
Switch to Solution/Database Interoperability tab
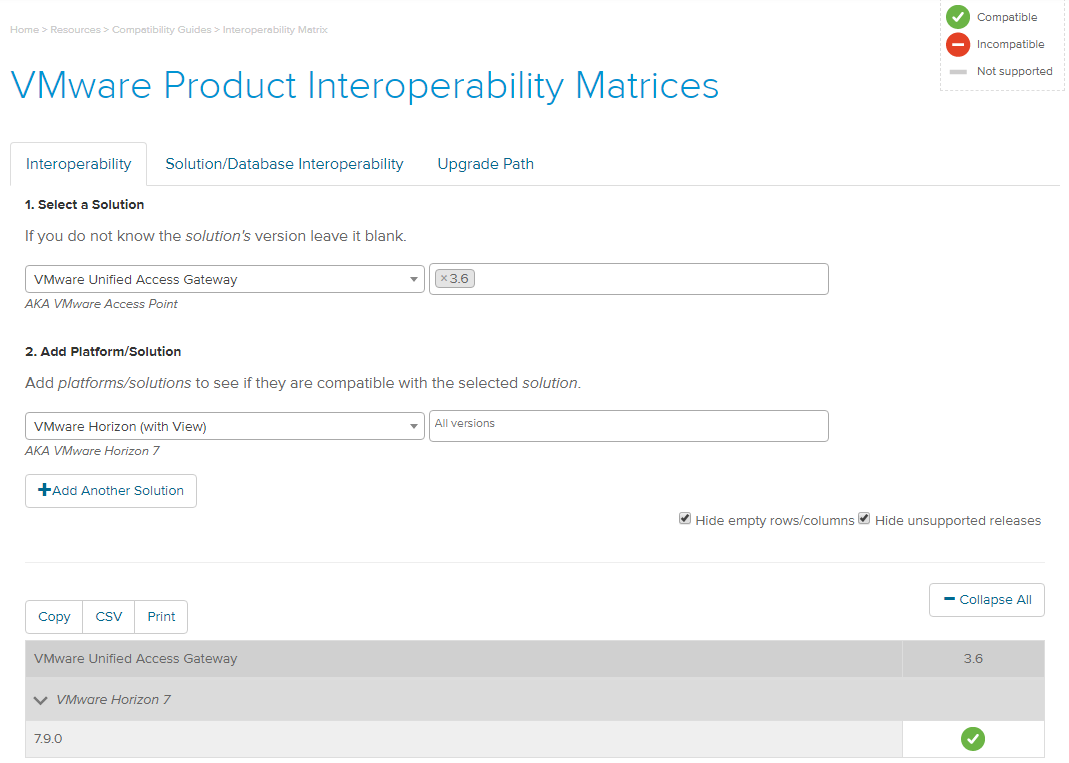click(x=284, y=164)
